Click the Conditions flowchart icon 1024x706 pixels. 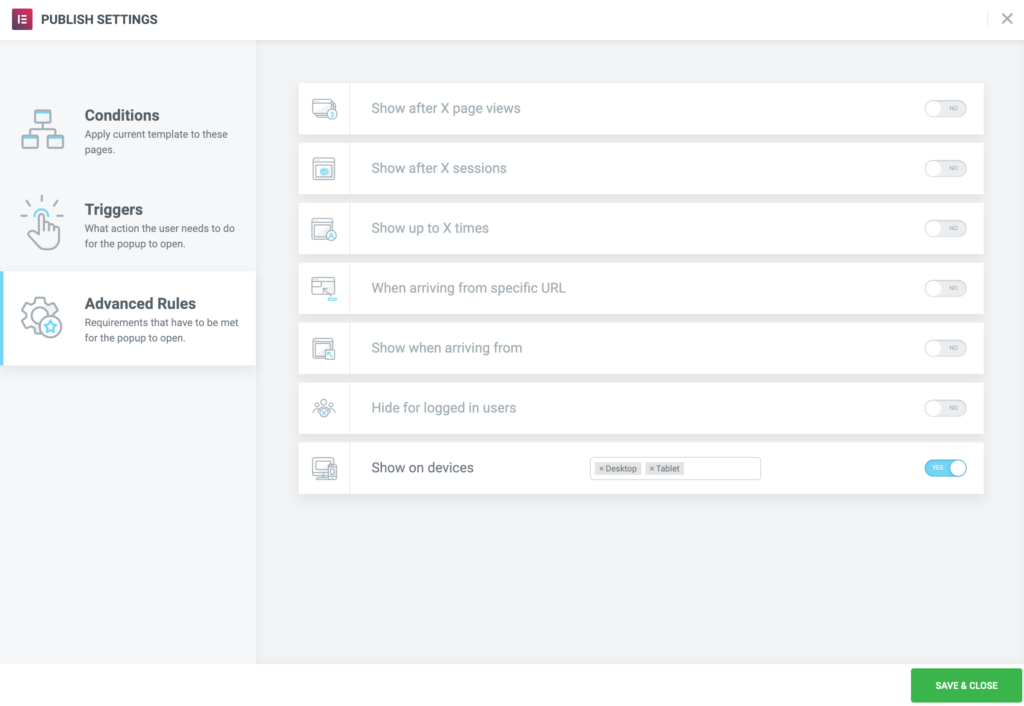43,128
